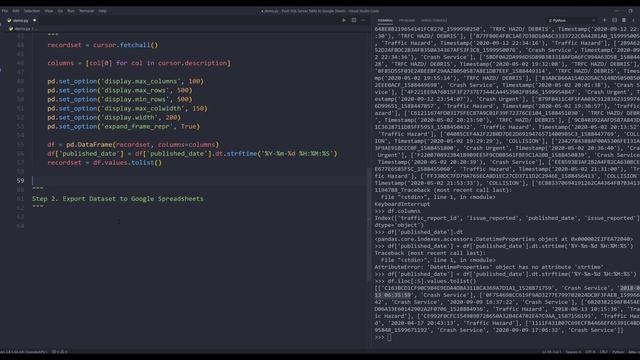The image size is (640, 360).
Task: Open the Edit menu
Action: point(16,11)
